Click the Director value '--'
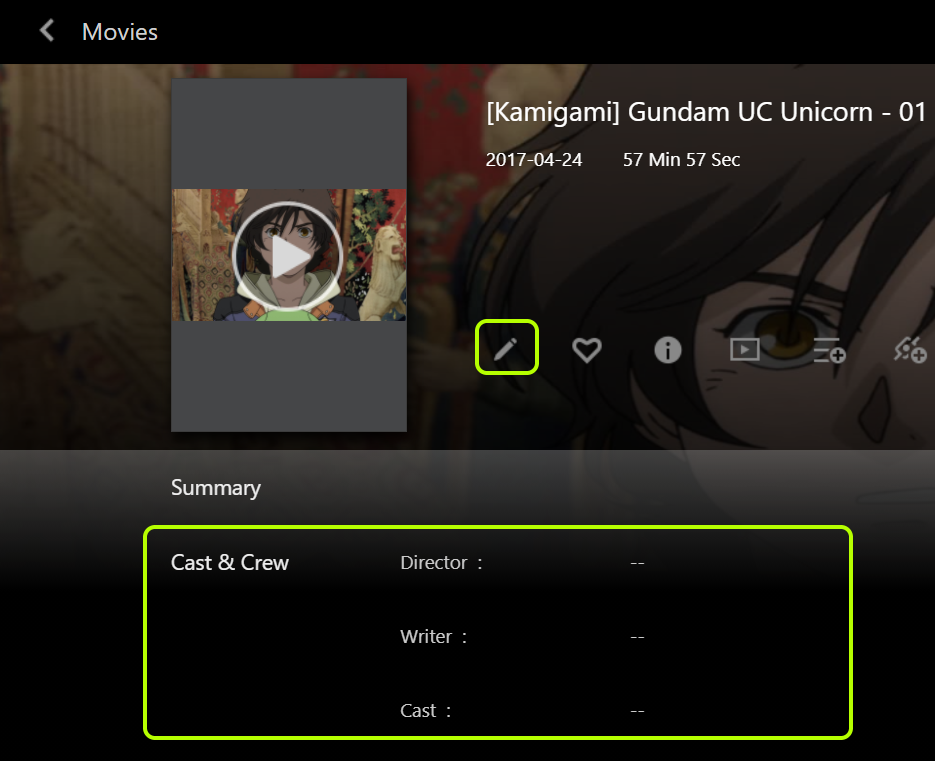This screenshot has height=761, width=935. tap(637, 563)
